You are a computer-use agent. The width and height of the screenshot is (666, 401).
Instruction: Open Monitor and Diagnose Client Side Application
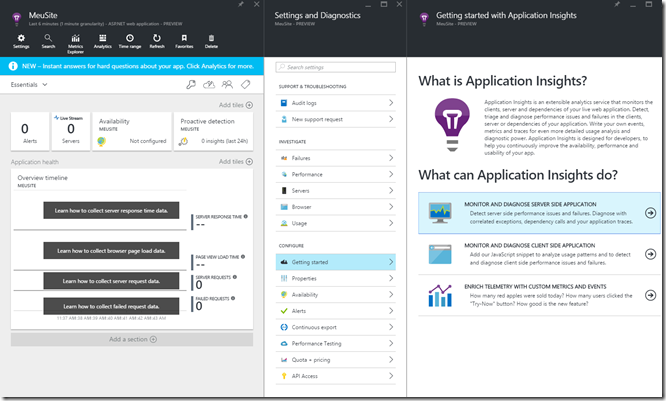click(x=539, y=254)
